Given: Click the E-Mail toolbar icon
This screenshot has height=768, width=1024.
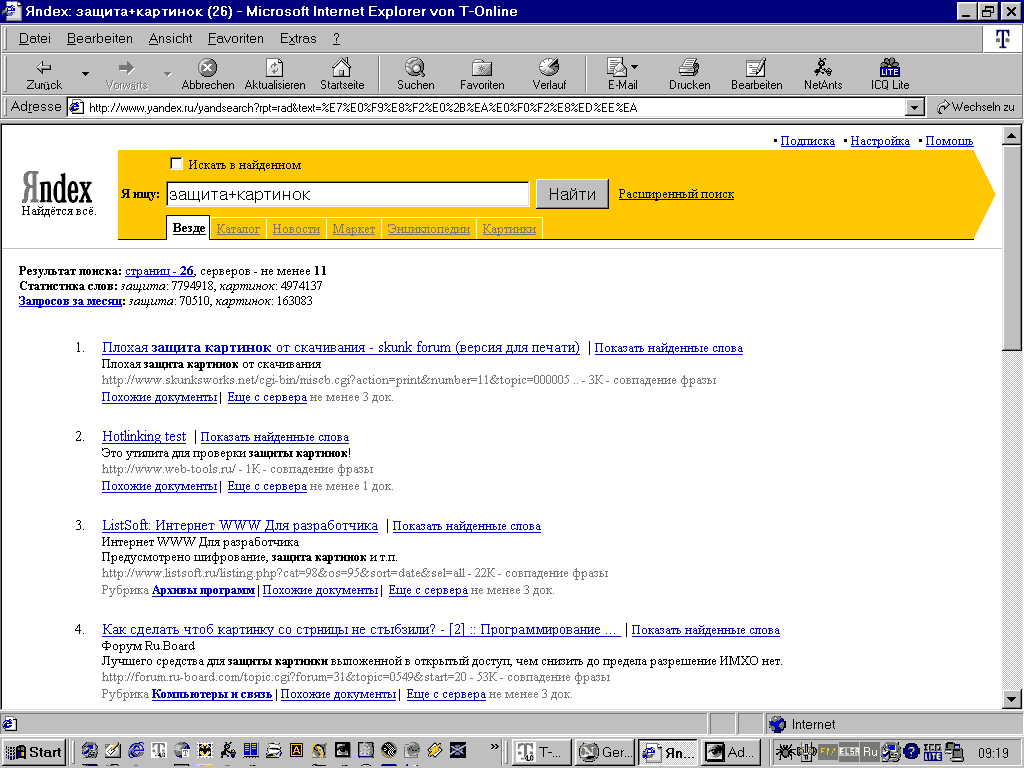Looking at the screenshot, I should click(617, 74).
